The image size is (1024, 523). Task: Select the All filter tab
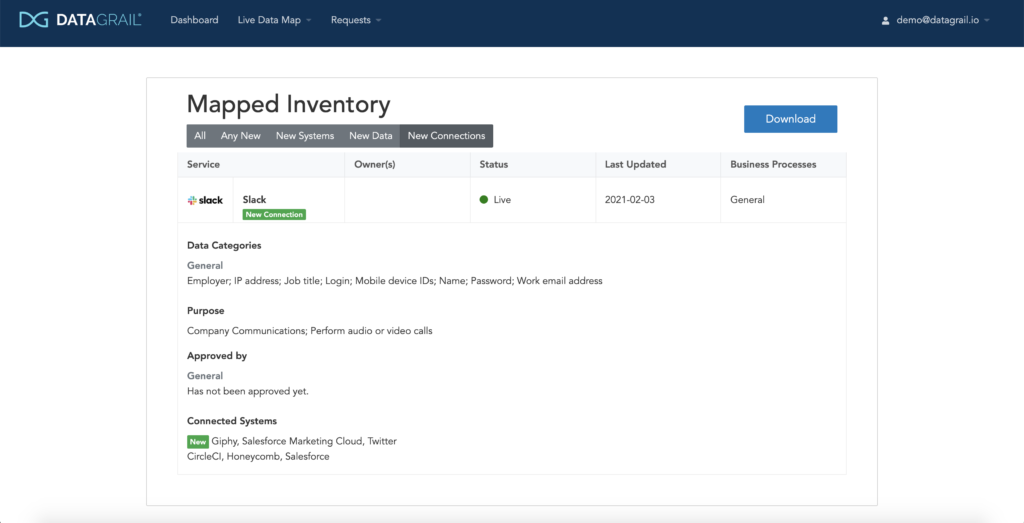(x=200, y=136)
